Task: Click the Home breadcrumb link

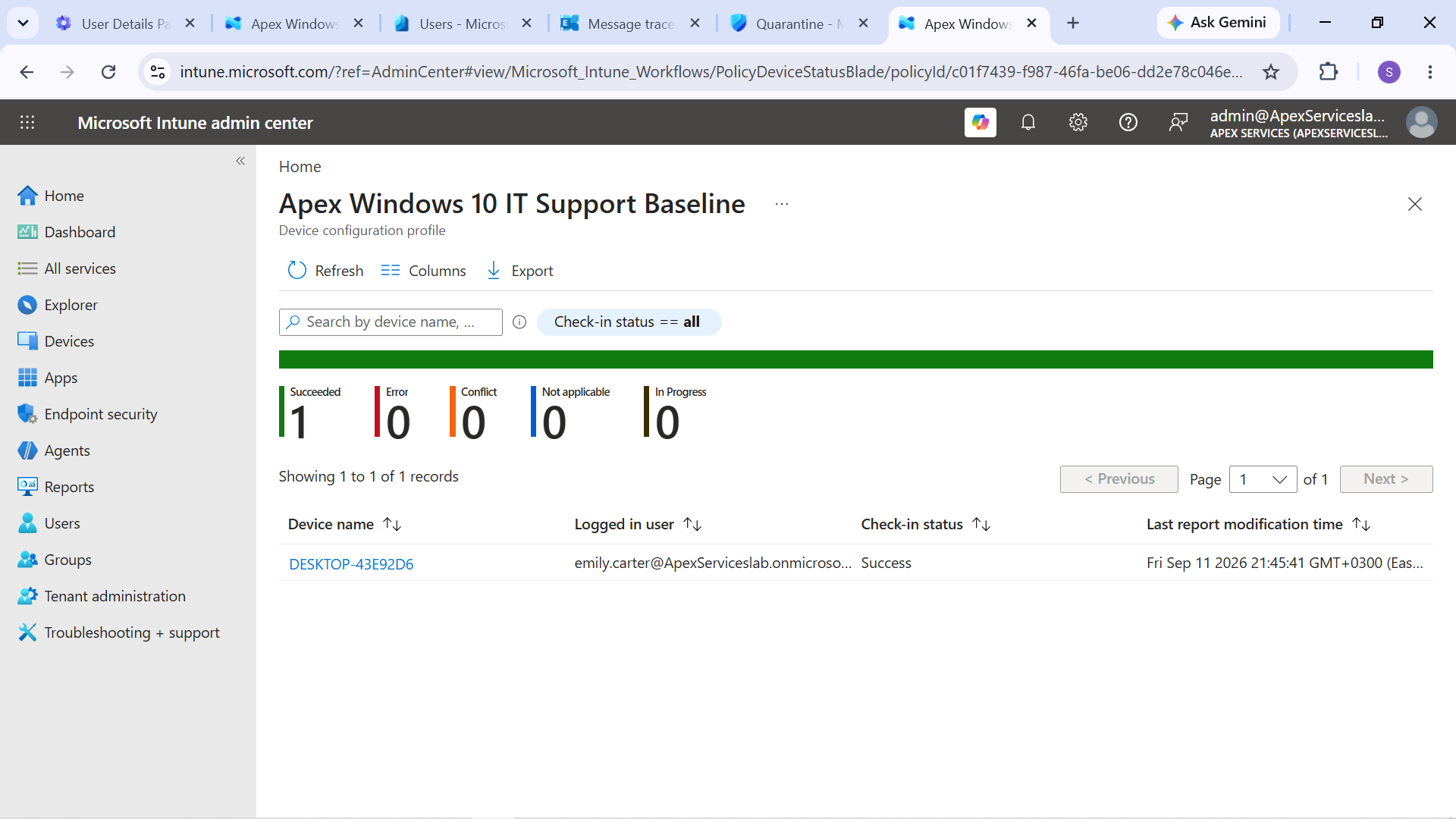Action: pos(300,167)
